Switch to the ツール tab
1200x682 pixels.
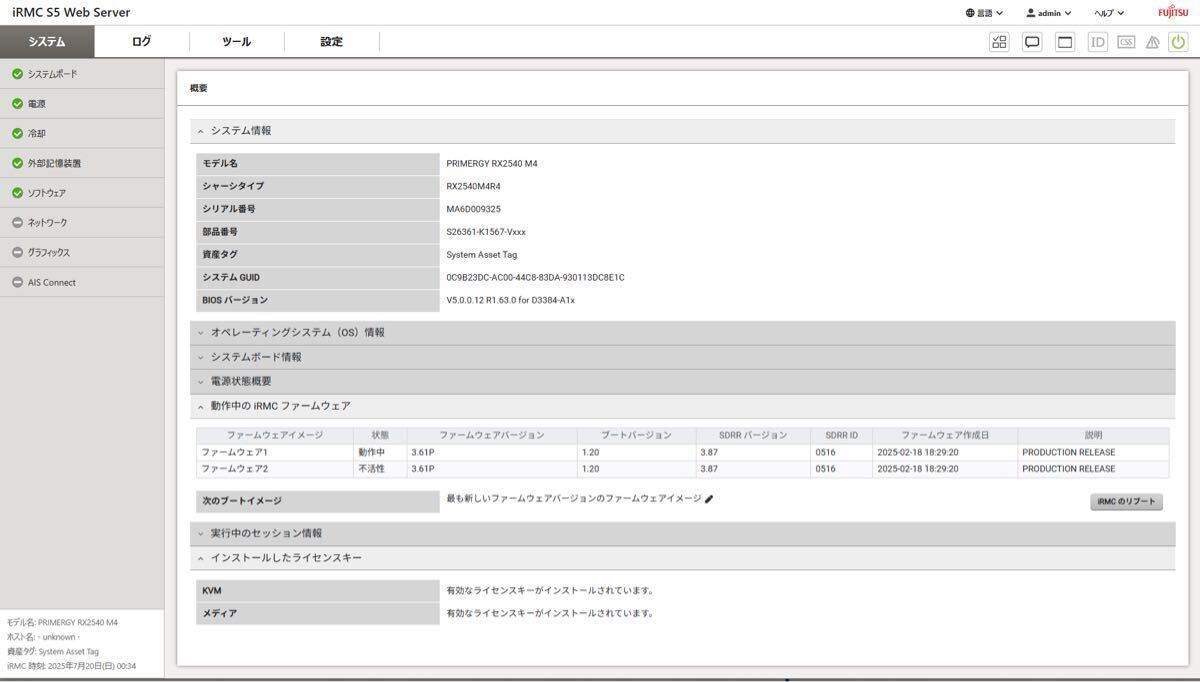(x=237, y=41)
